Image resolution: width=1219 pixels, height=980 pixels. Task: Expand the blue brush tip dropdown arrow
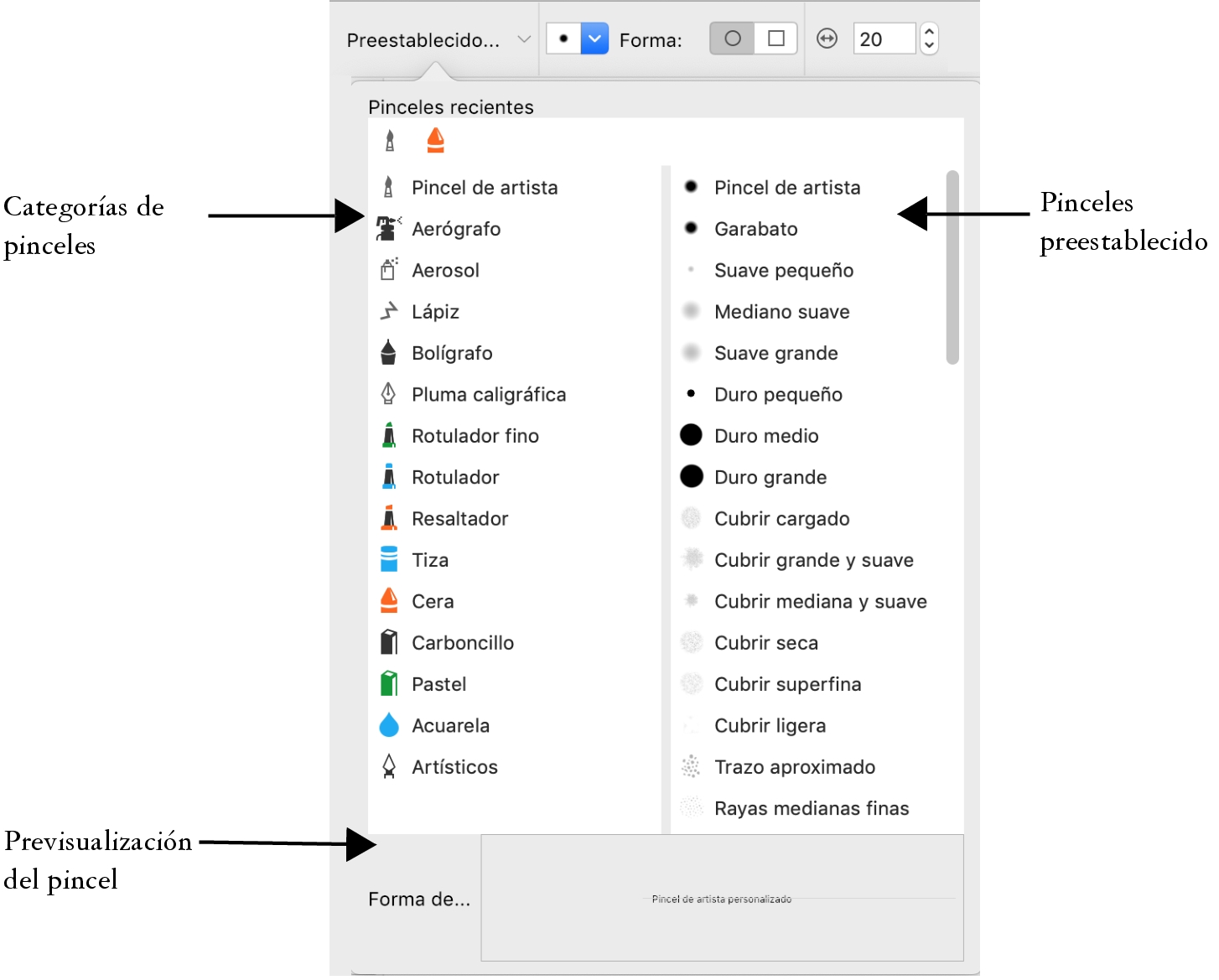594,39
